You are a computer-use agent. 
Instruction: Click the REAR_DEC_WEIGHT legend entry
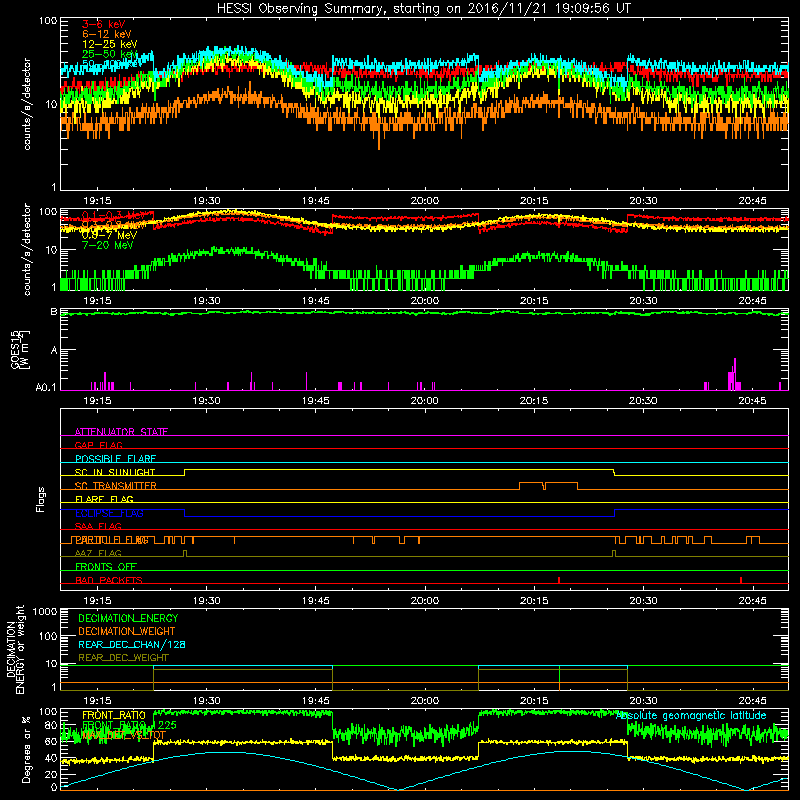123,658
